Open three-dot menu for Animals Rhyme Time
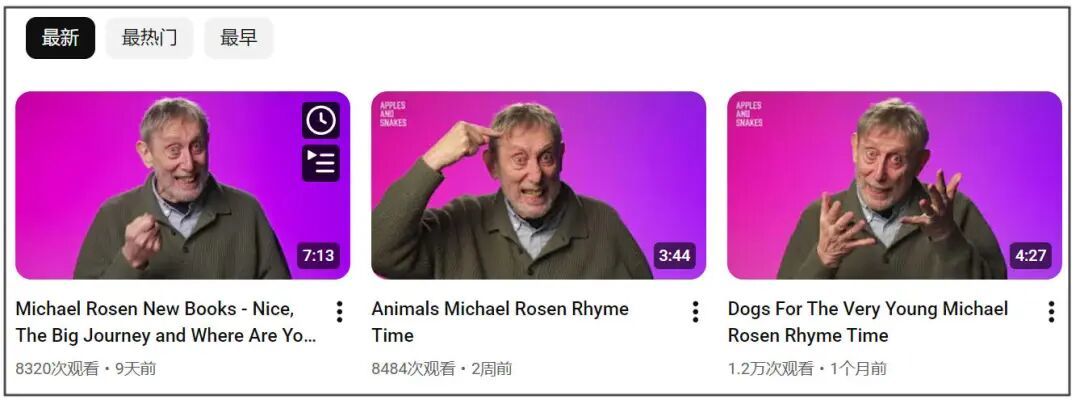The image size is (1080, 404). pyautogui.click(x=695, y=312)
